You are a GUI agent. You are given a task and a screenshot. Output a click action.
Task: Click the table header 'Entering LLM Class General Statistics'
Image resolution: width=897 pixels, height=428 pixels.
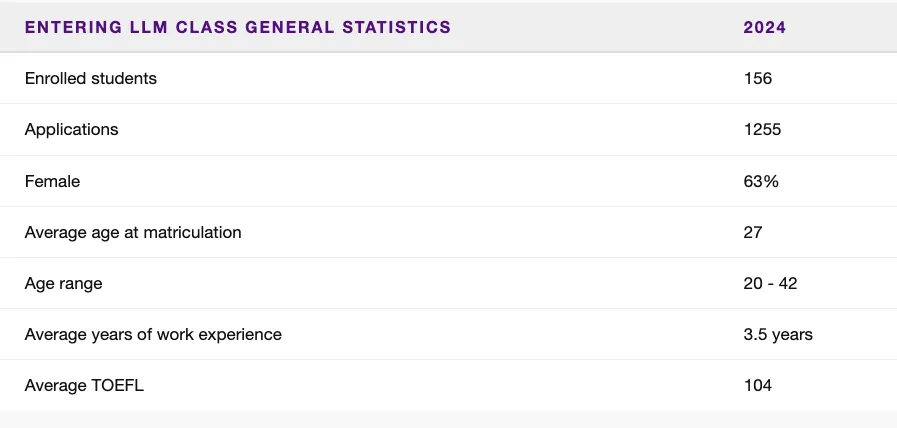[x=238, y=27]
